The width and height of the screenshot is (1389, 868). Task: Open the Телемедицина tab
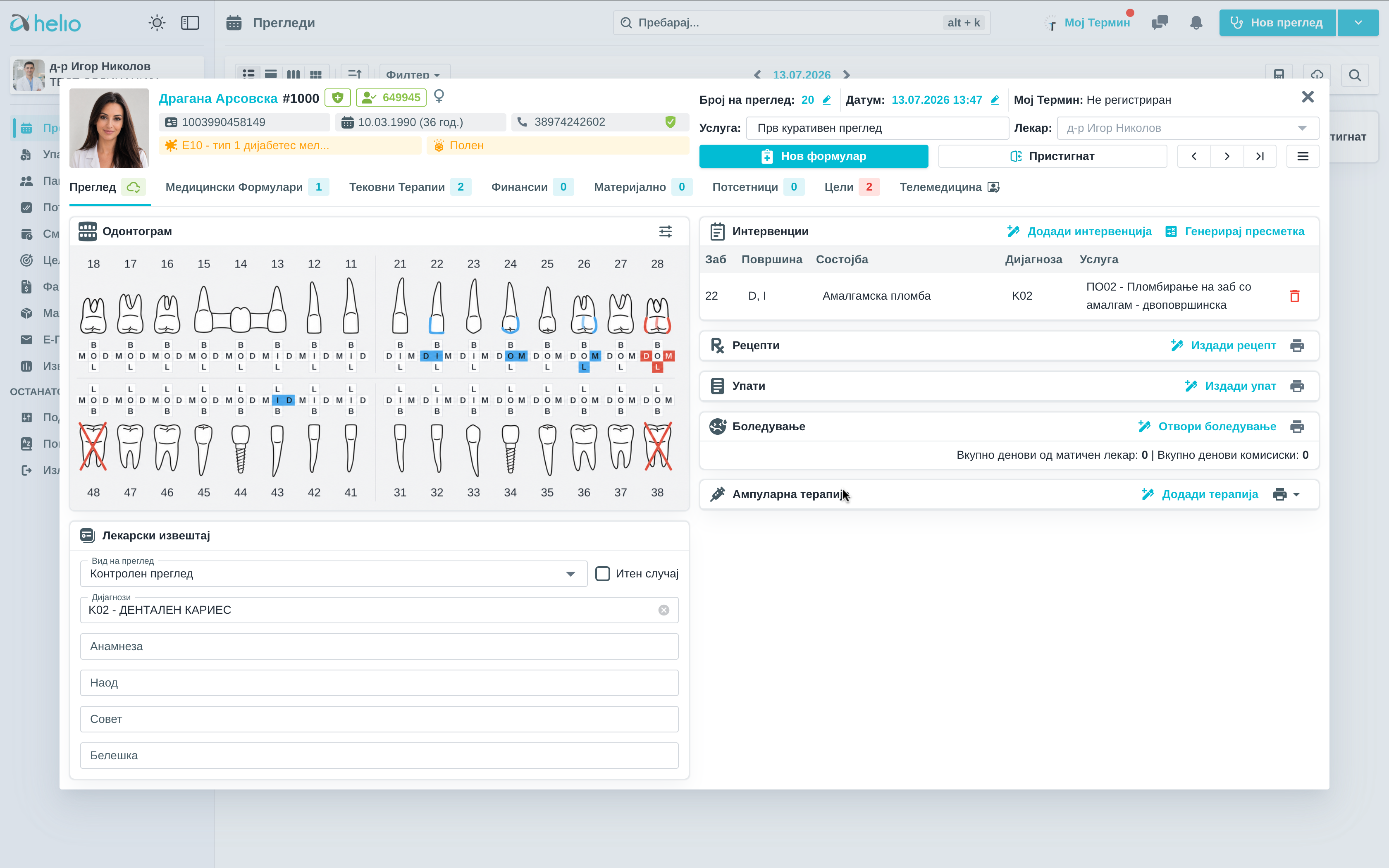point(949,187)
